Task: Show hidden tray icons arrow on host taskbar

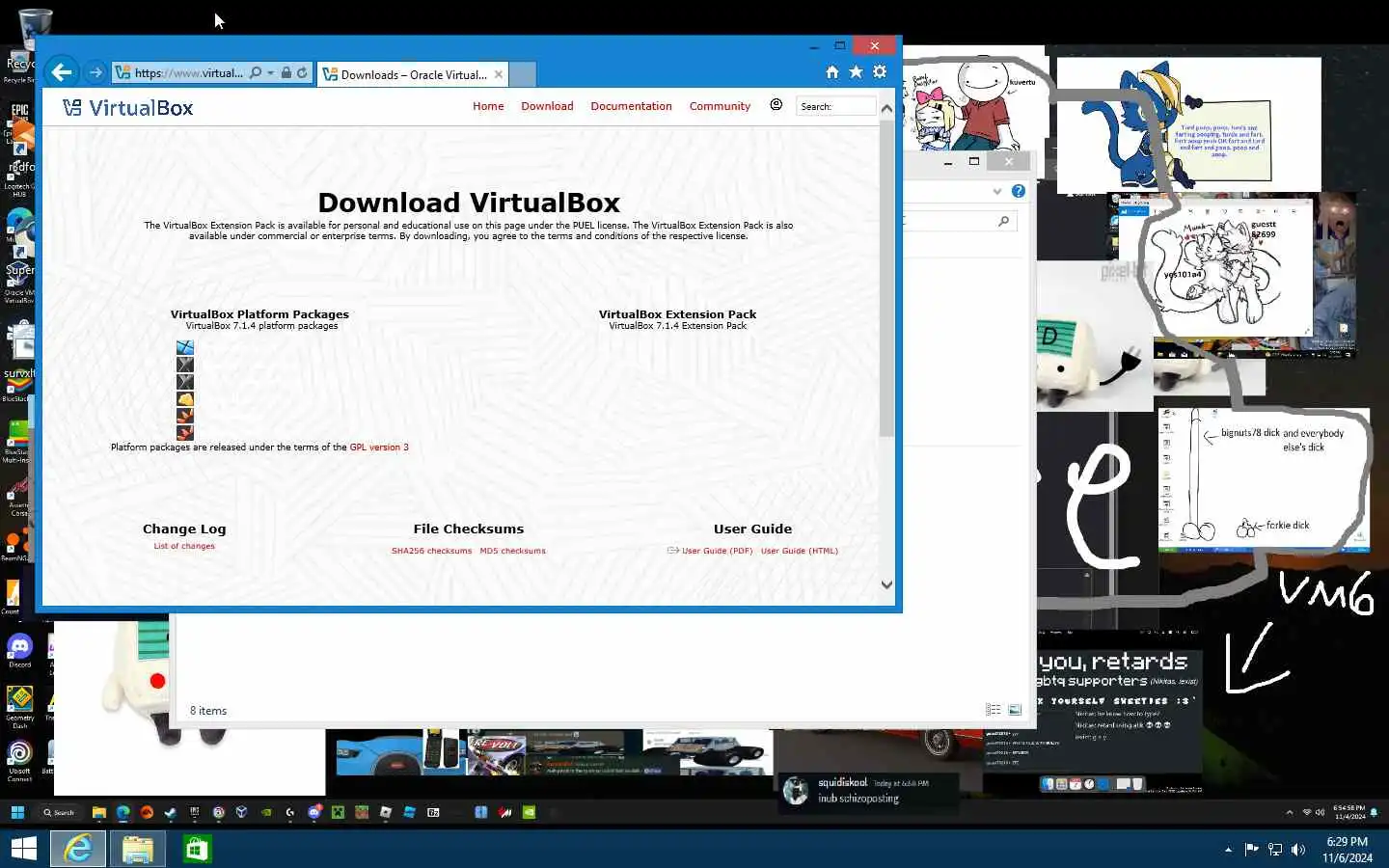Action: point(1228,850)
